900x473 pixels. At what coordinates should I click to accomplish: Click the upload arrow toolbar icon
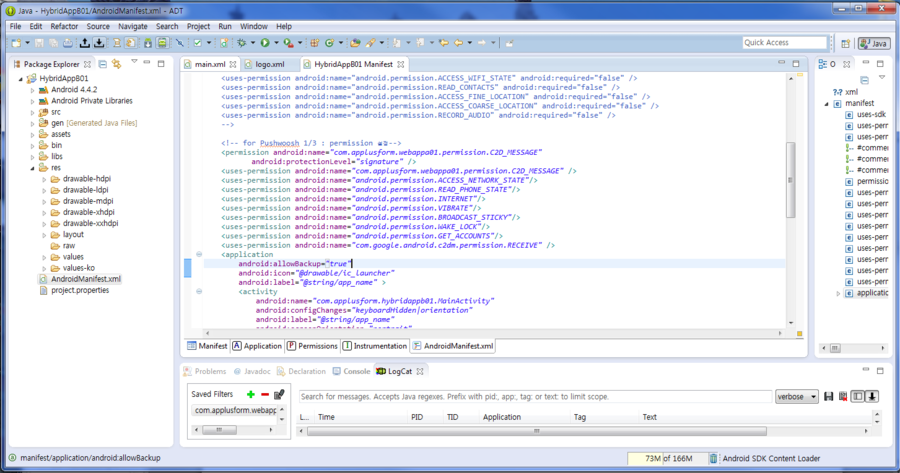(x=84, y=43)
